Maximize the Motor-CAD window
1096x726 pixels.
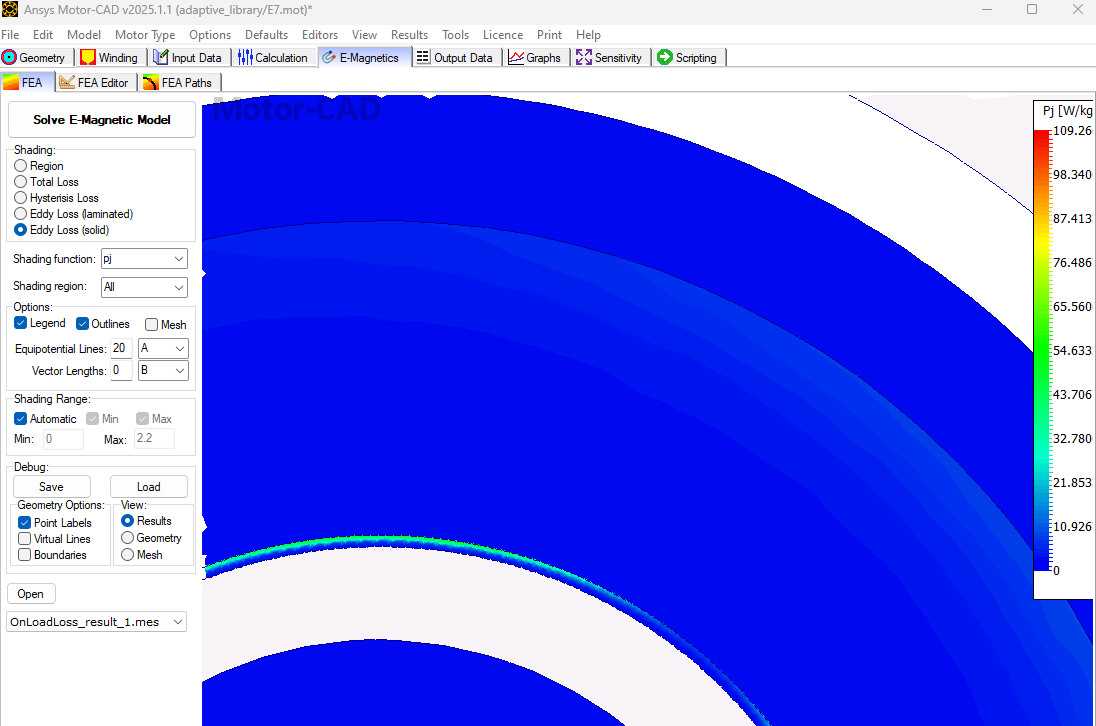click(x=1032, y=10)
